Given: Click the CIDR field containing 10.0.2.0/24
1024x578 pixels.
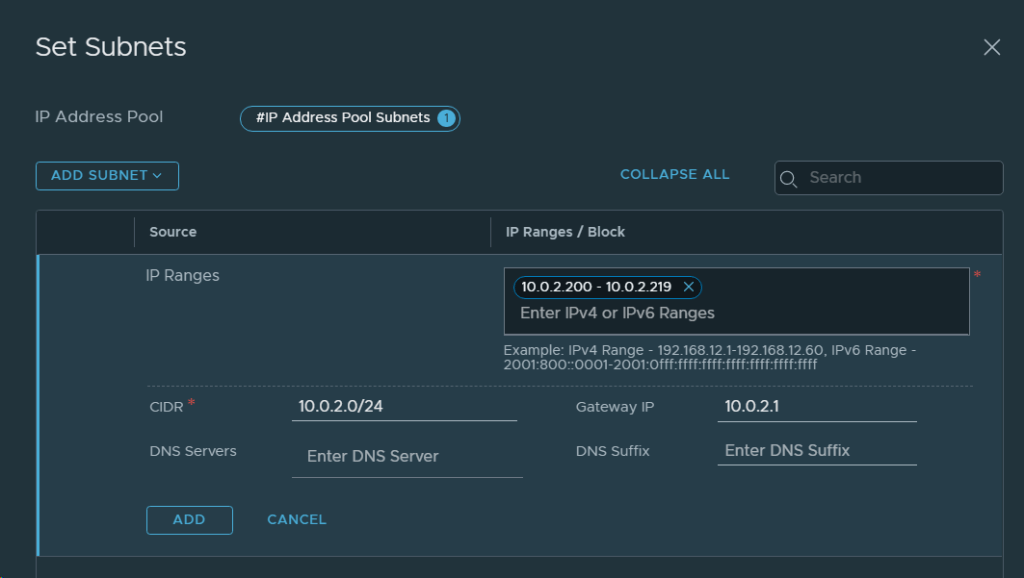Looking at the screenshot, I should point(404,407).
